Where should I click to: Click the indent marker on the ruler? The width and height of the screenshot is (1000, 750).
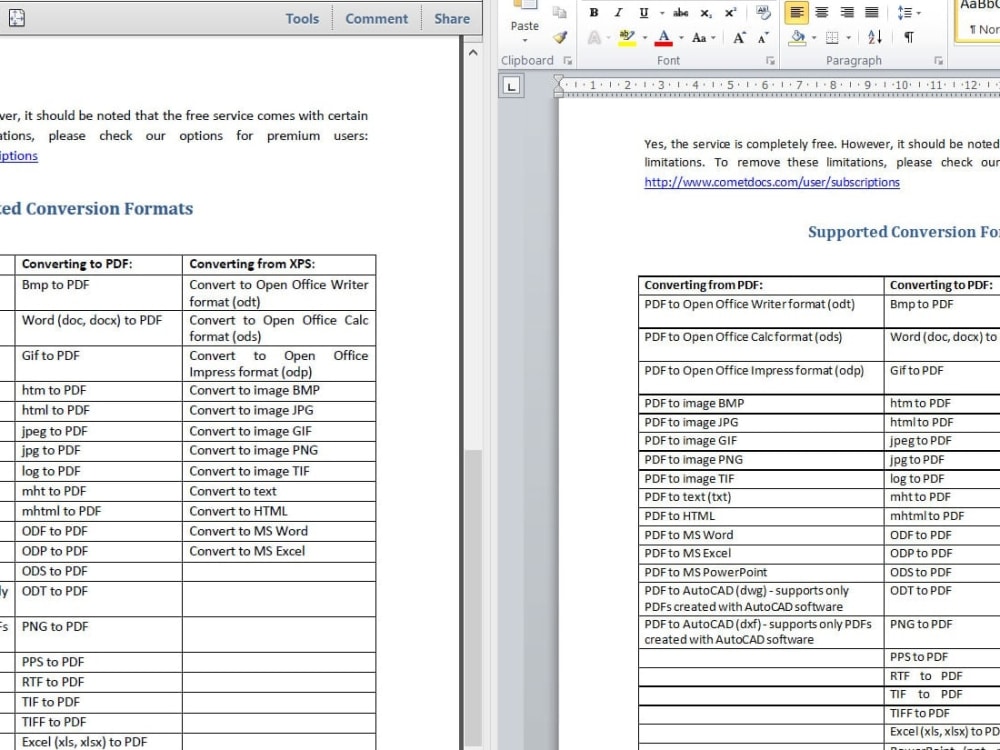click(x=559, y=85)
